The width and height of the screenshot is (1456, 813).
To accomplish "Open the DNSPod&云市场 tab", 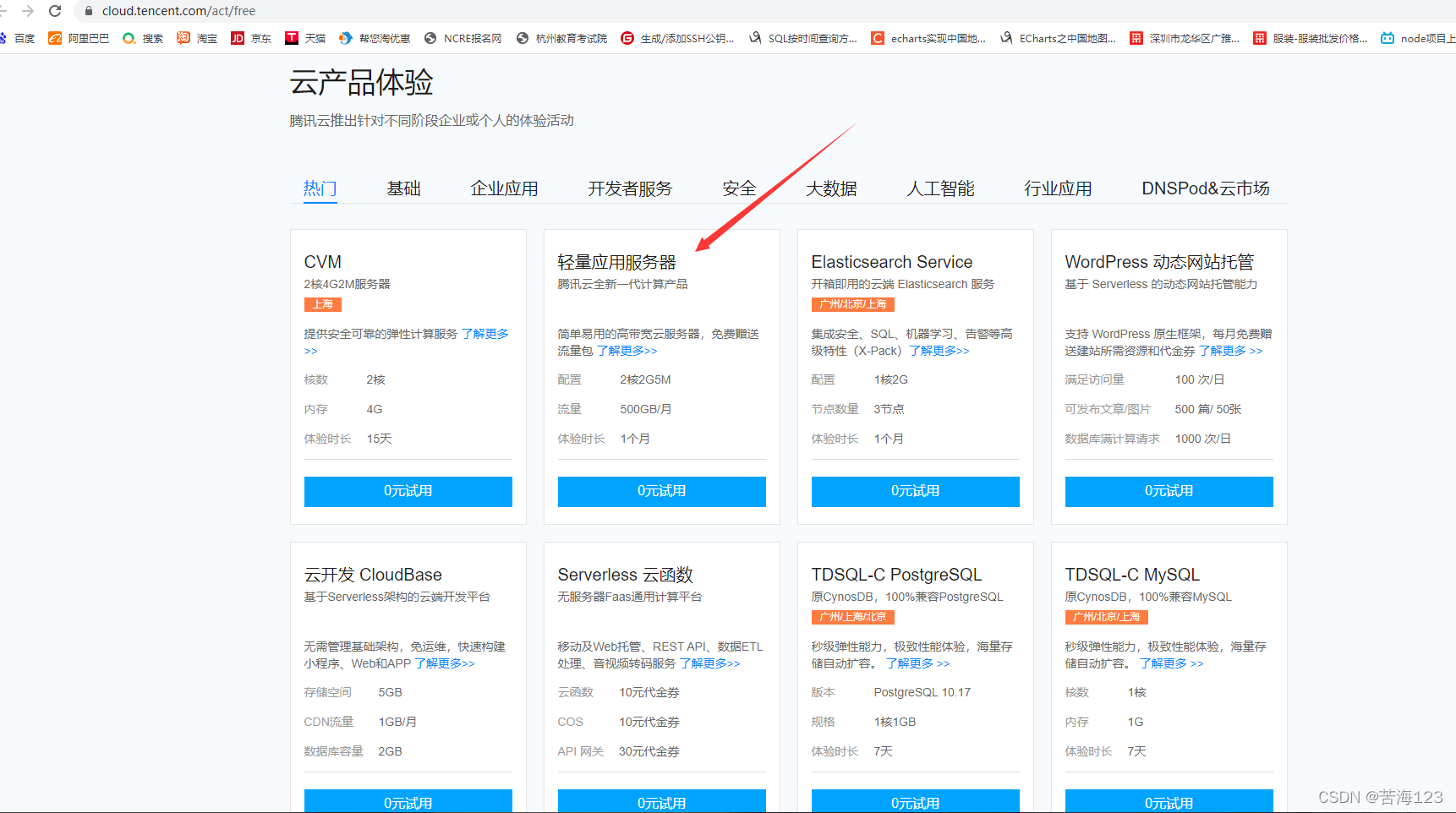I will pyautogui.click(x=1206, y=188).
